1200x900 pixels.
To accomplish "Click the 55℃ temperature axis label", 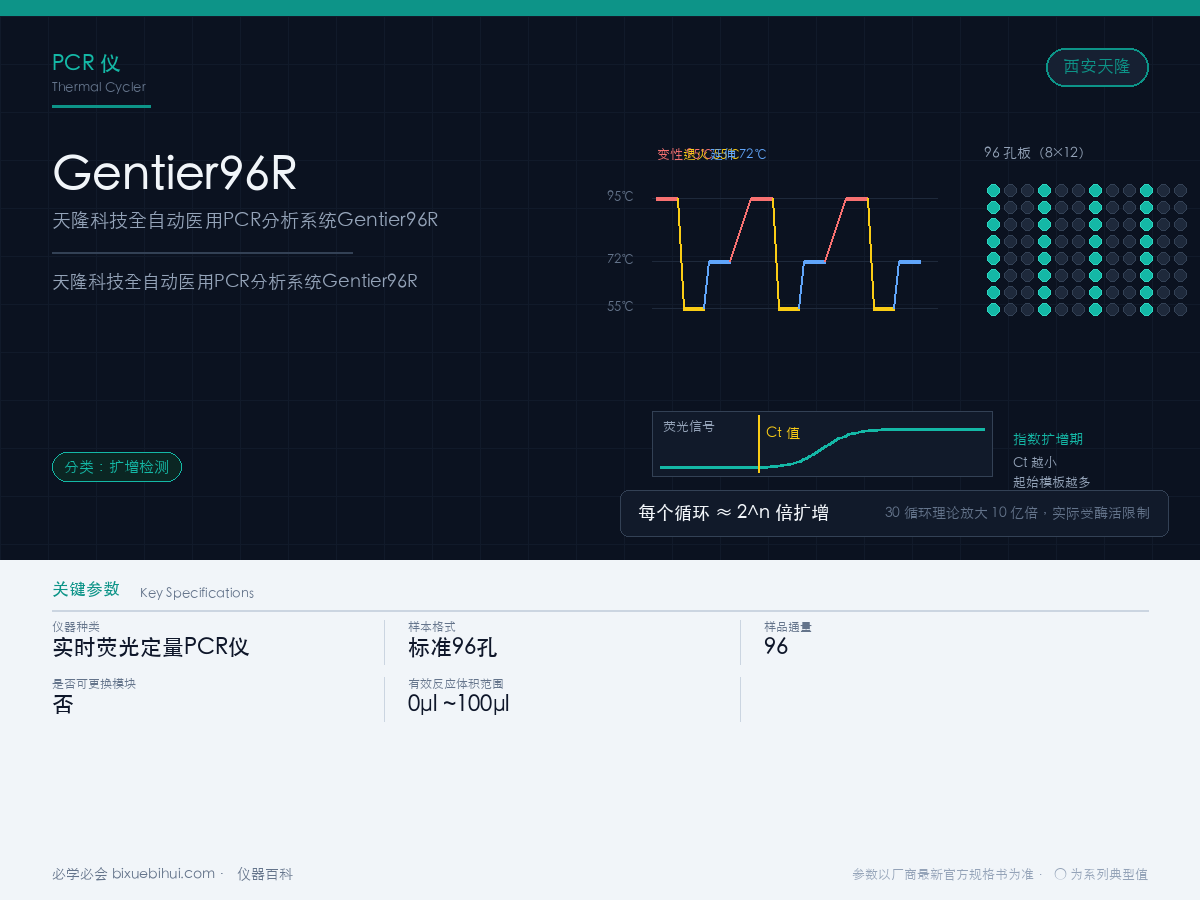I will pyautogui.click(x=620, y=306).
